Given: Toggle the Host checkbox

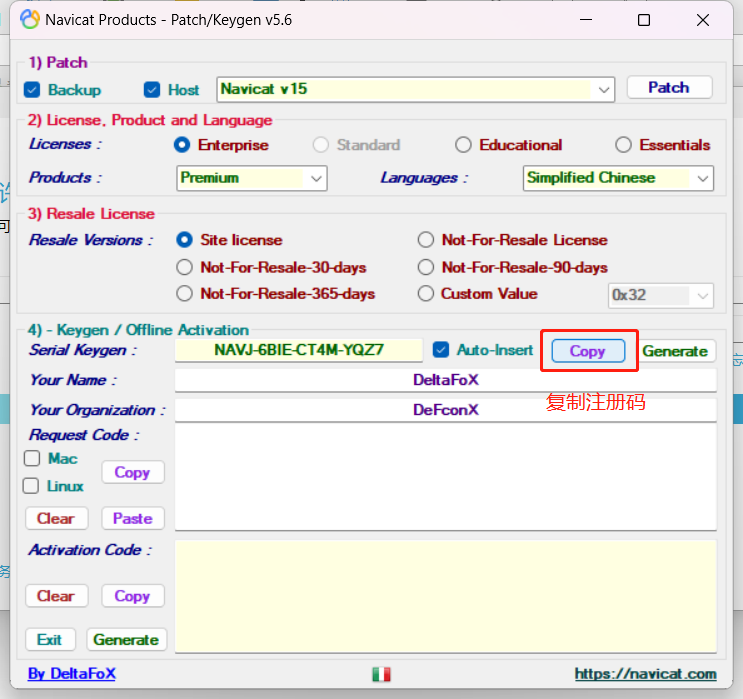Looking at the screenshot, I should click(x=152, y=90).
